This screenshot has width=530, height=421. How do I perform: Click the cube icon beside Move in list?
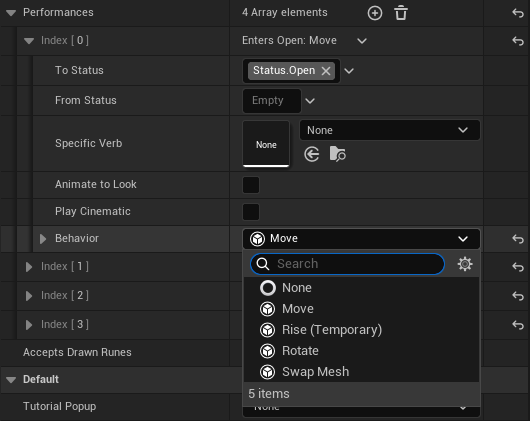[x=267, y=309]
